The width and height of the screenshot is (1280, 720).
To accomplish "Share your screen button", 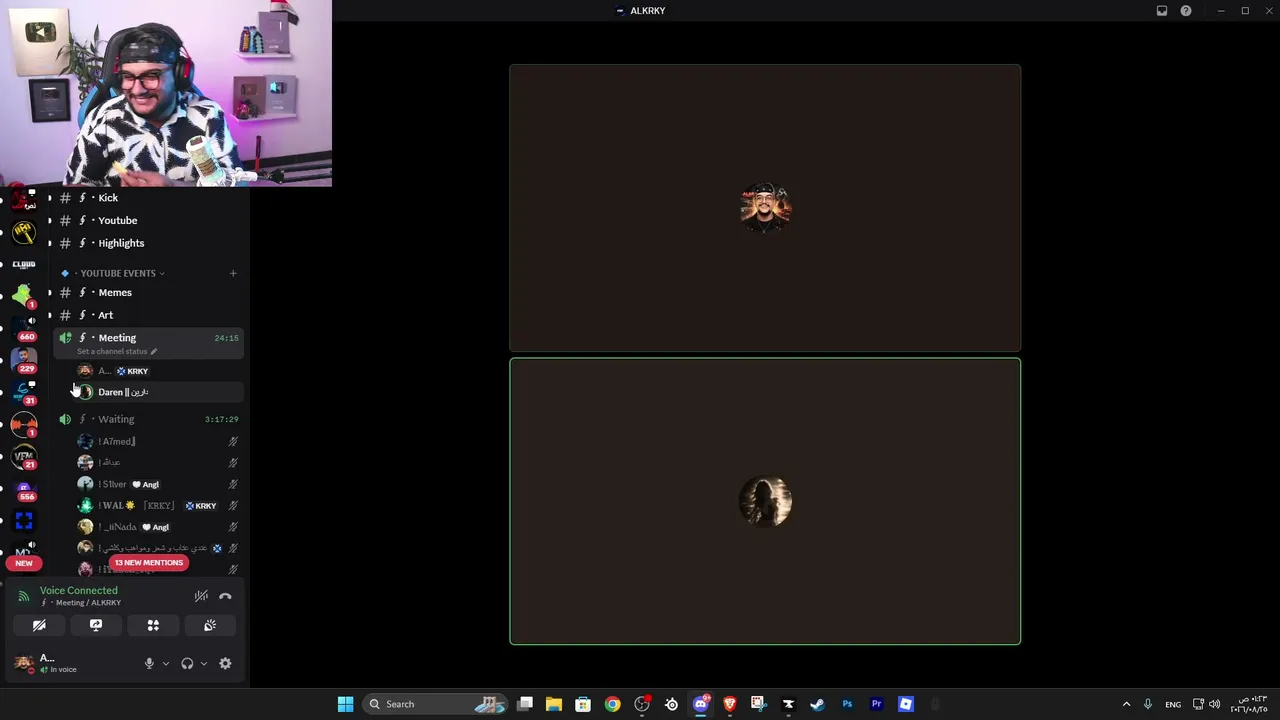I will point(96,625).
